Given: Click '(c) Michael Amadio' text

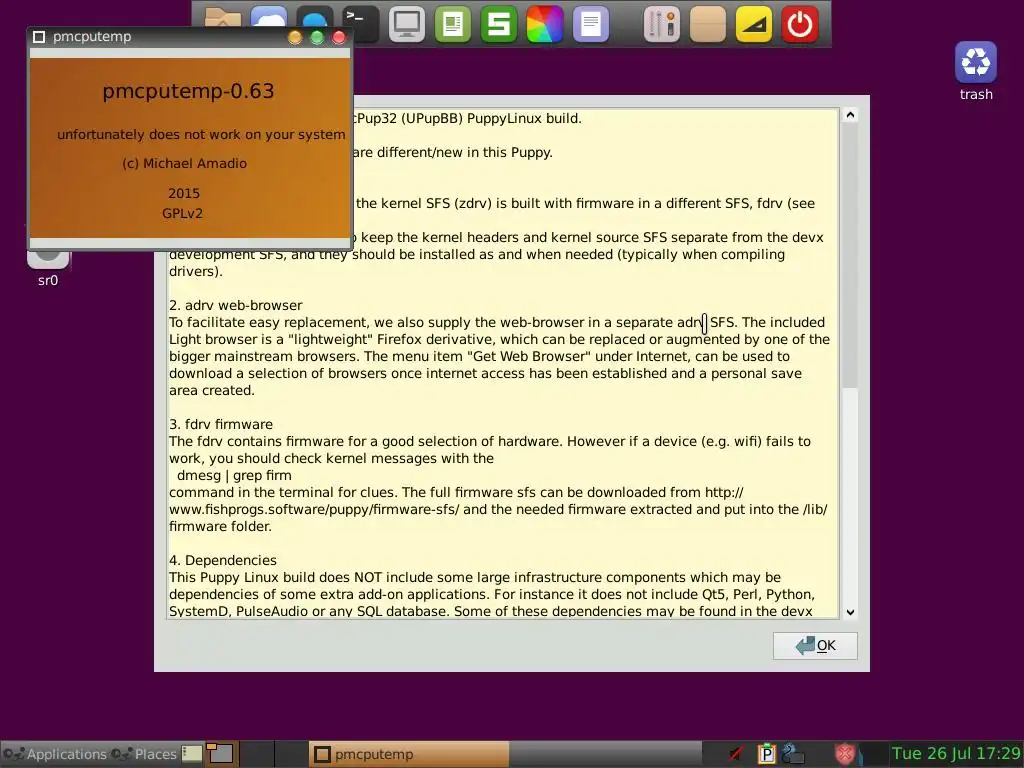Looking at the screenshot, I should (185, 163).
